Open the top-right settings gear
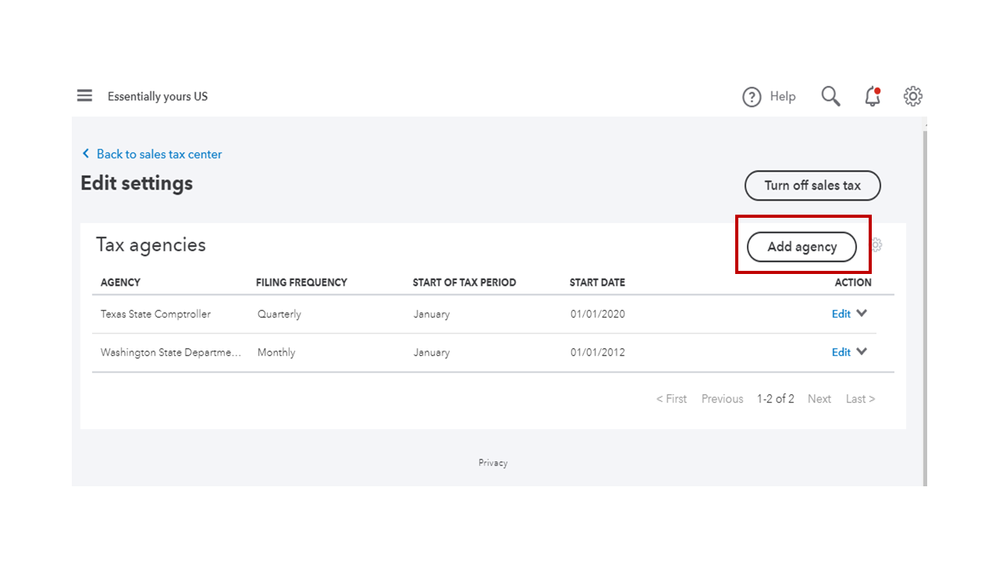This screenshot has height=562, width=999. point(913,96)
